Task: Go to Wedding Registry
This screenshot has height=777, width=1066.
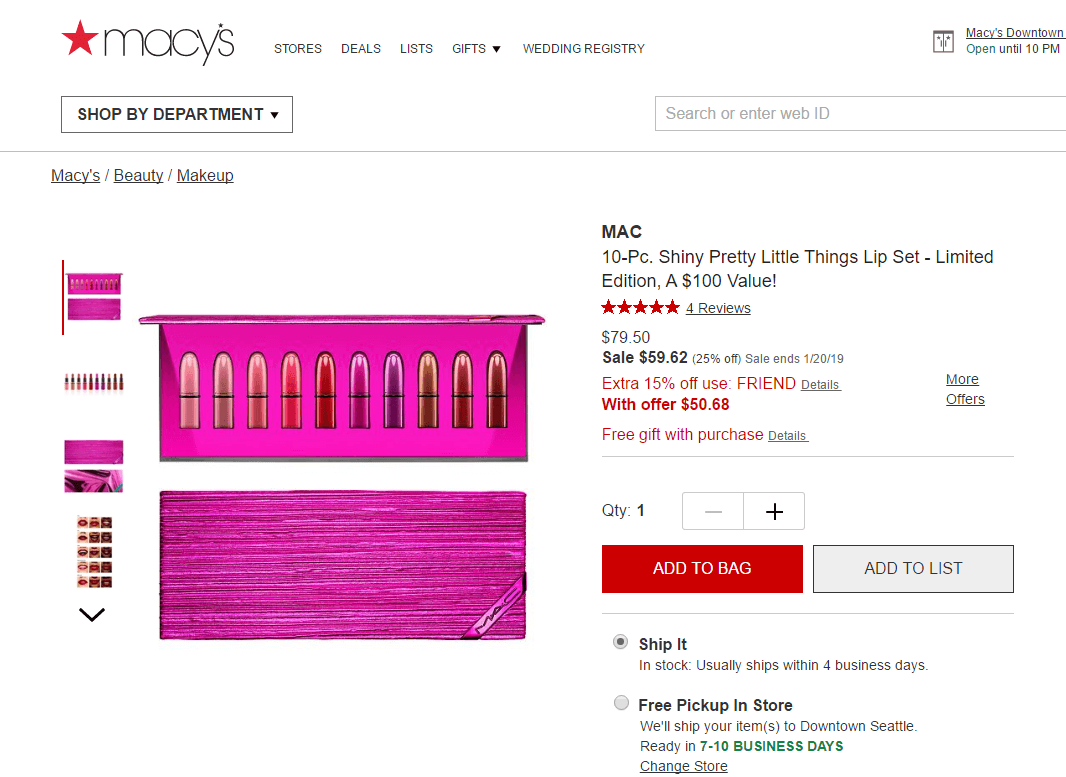Action: (583, 49)
